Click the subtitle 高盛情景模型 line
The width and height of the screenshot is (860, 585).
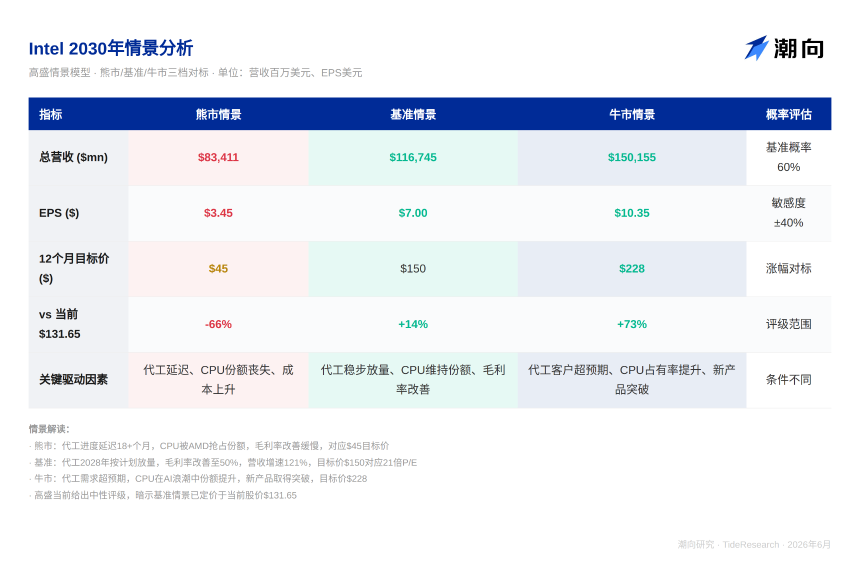coord(195,72)
